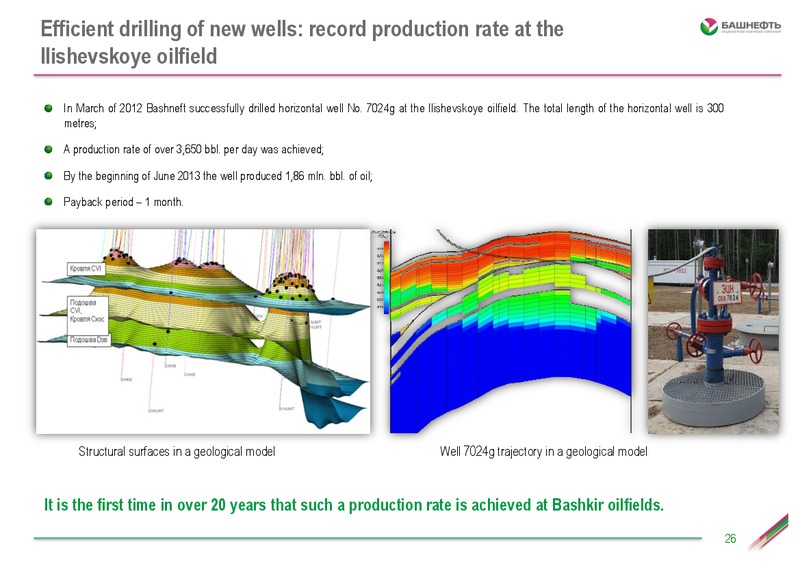Click the Bashneft logo
The width and height of the screenshot is (800, 566).
tap(740, 27)
